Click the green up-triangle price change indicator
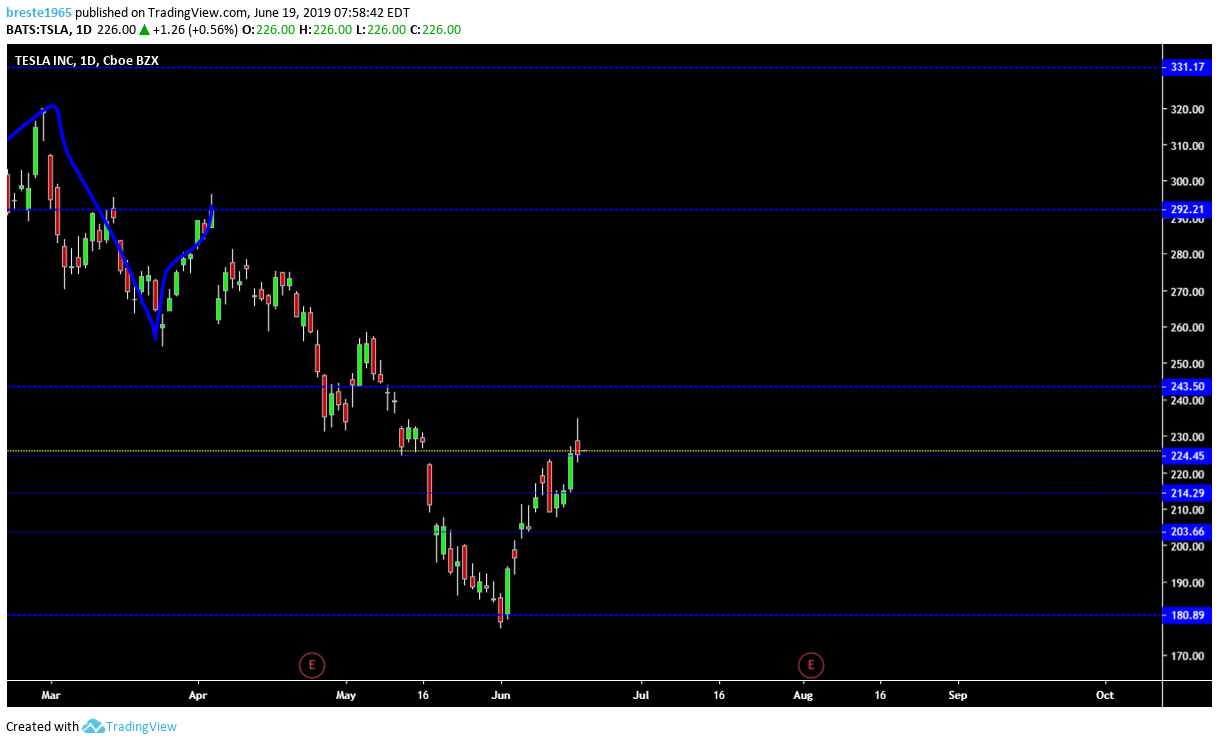This screenshot has height=744, width=1219. pos(144,30)
